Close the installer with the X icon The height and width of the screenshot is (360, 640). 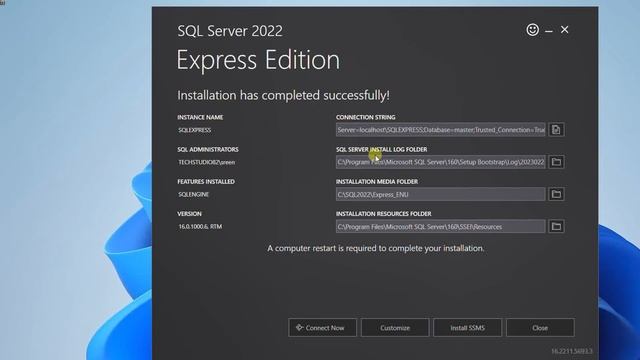pos(564,30)
